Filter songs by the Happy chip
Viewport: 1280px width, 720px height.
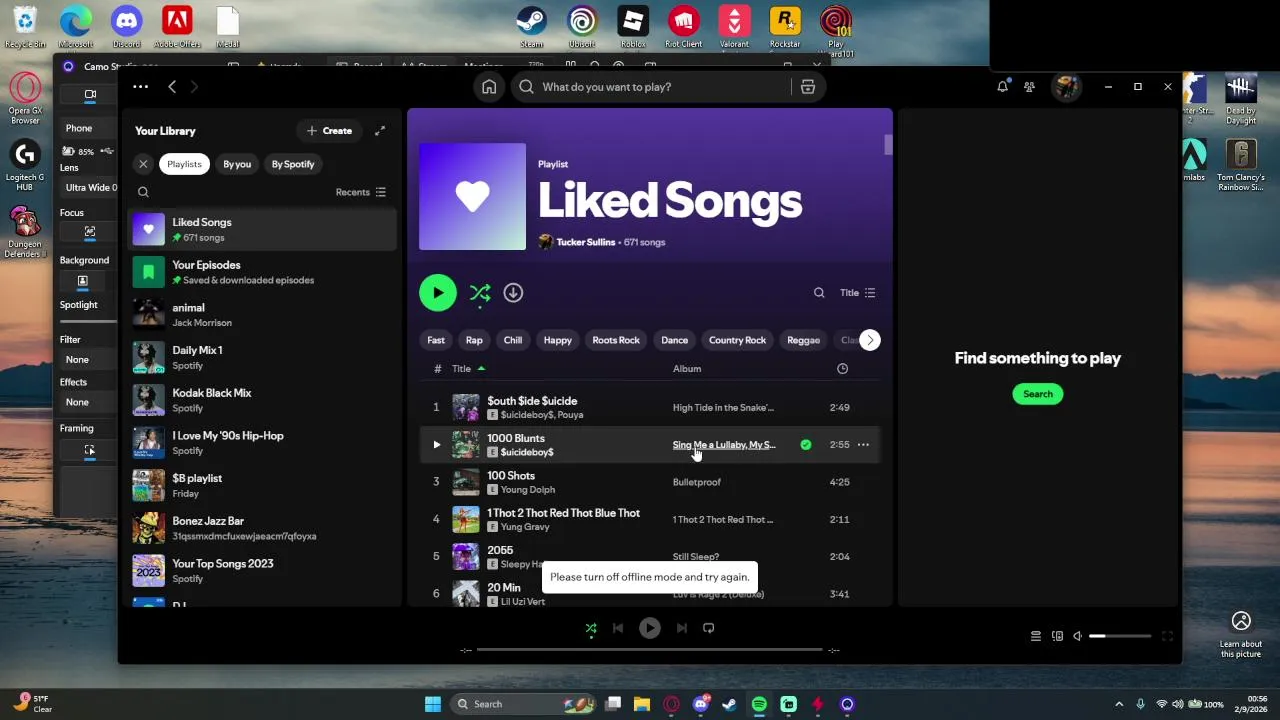(558, 340)
